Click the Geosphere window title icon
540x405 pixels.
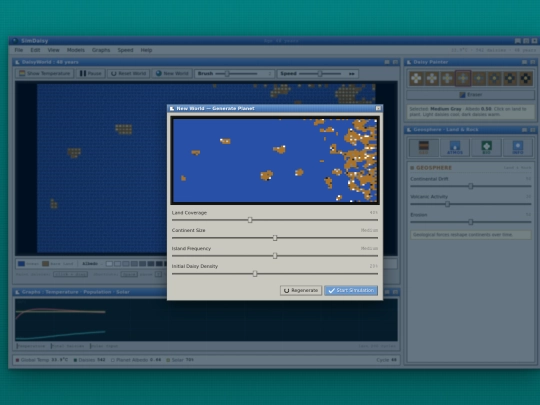409,130
